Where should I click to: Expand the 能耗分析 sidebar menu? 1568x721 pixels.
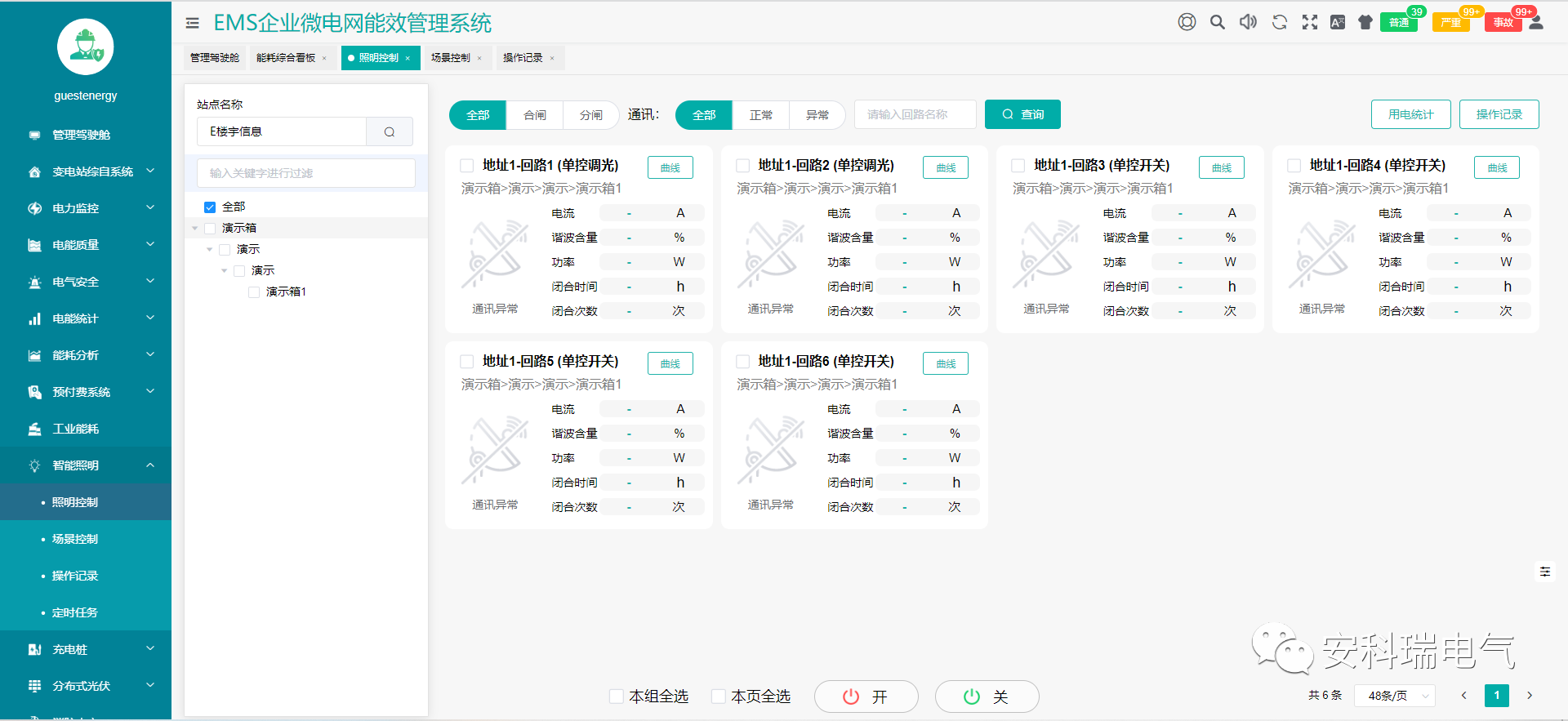[x=86, y=355]
